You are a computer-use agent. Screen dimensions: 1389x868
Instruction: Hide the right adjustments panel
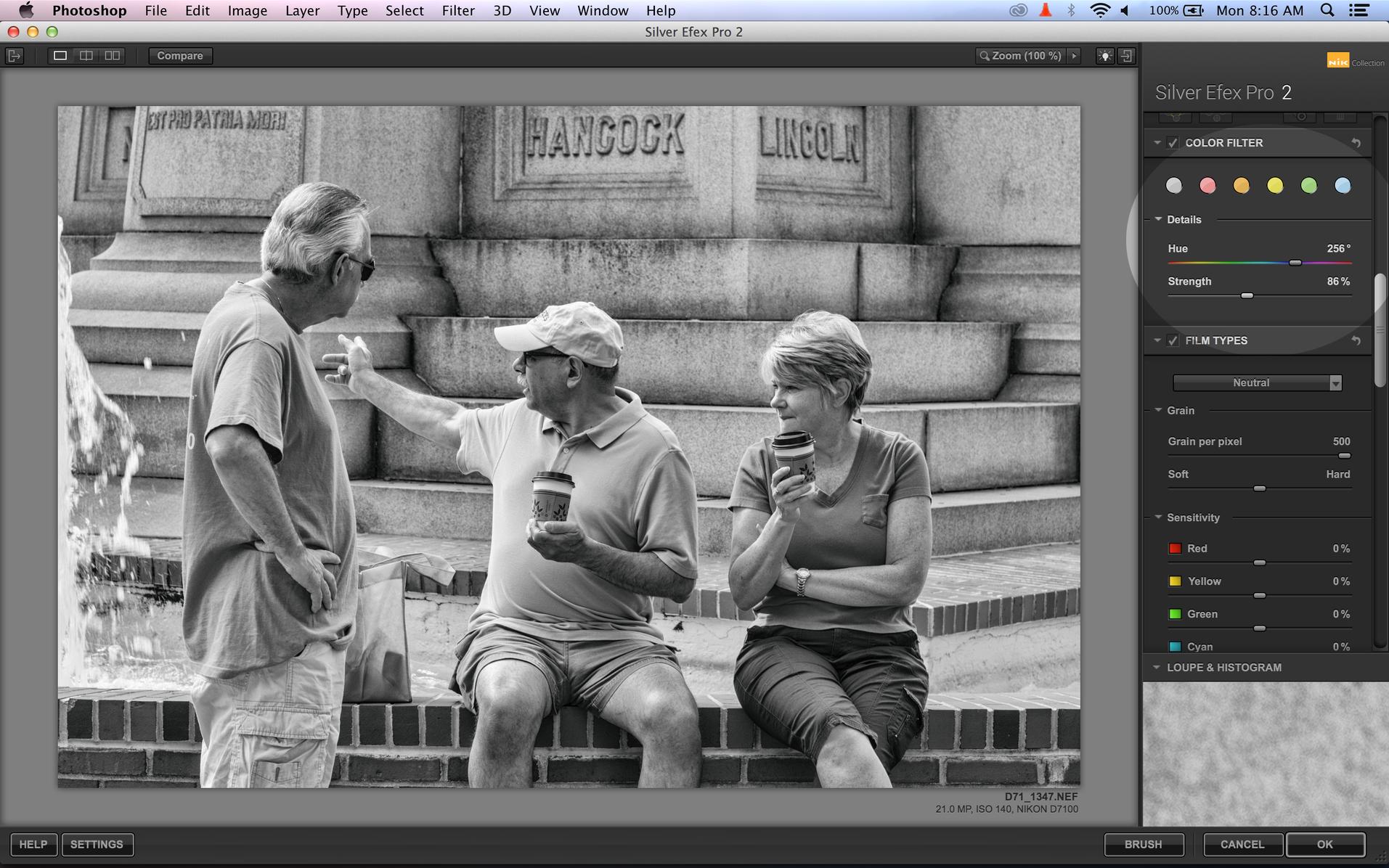(1126, 56)
